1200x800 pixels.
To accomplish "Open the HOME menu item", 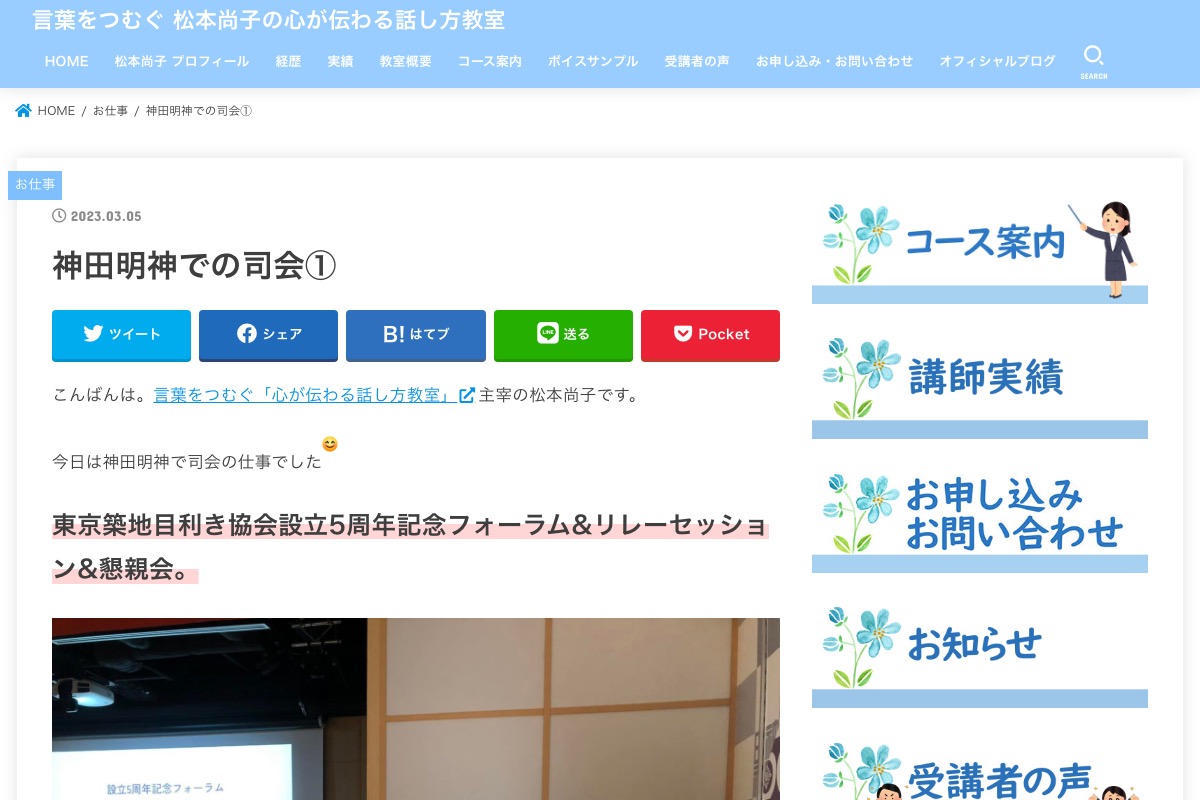I will [67, 62].
